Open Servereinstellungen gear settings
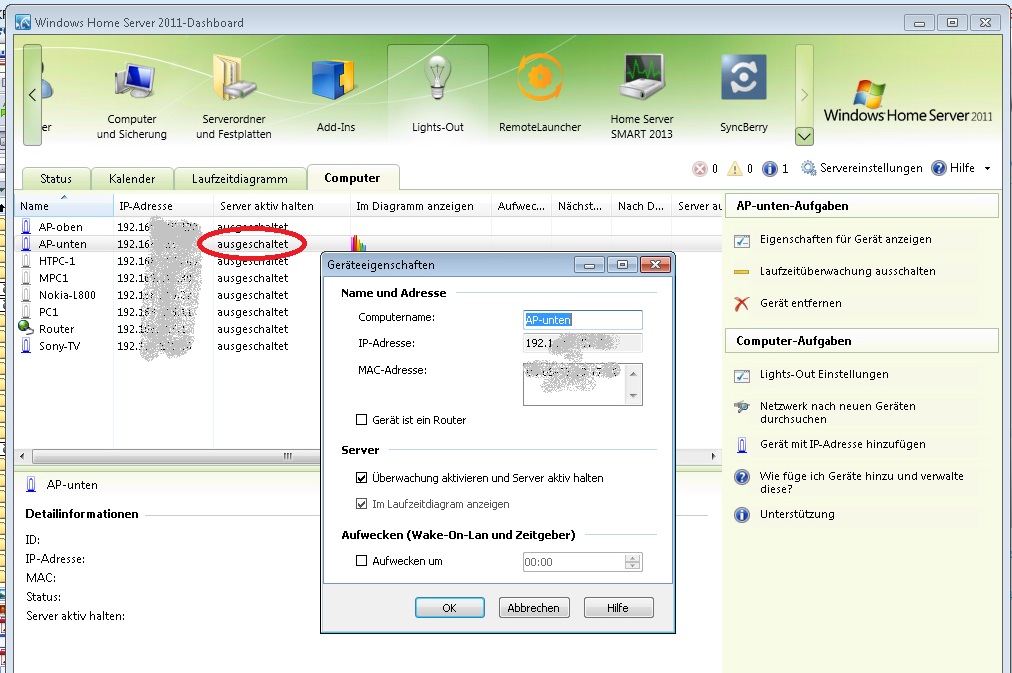The width and height of the screenshot is (1012, 673). (808, 168)
